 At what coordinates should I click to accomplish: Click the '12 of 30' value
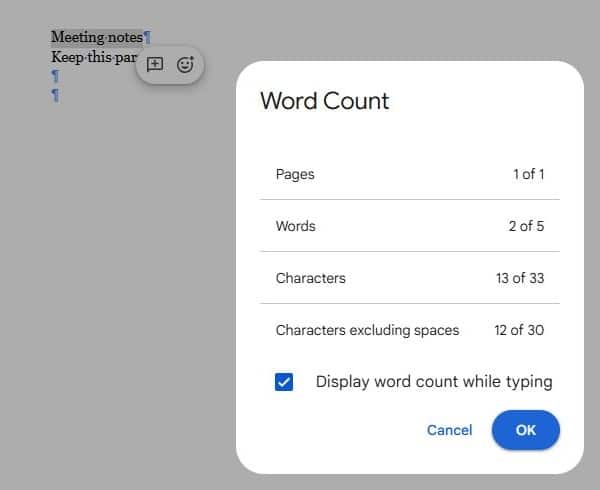(x=519, y=330)
